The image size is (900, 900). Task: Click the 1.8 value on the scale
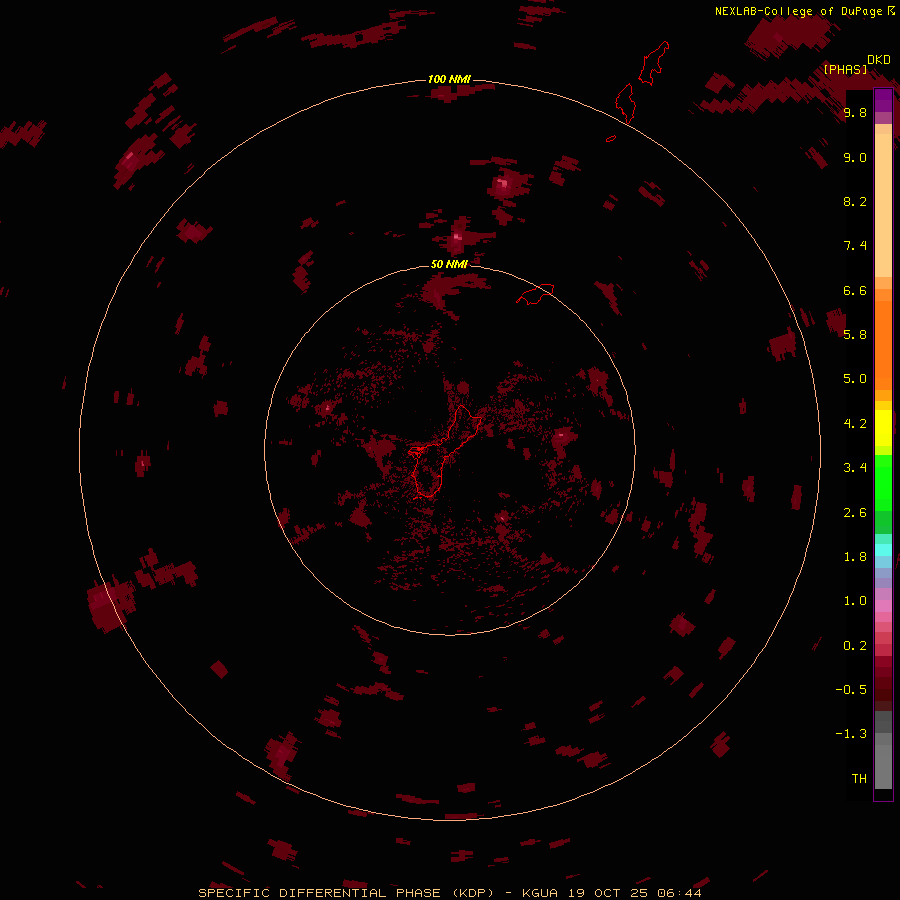point(855,557)
